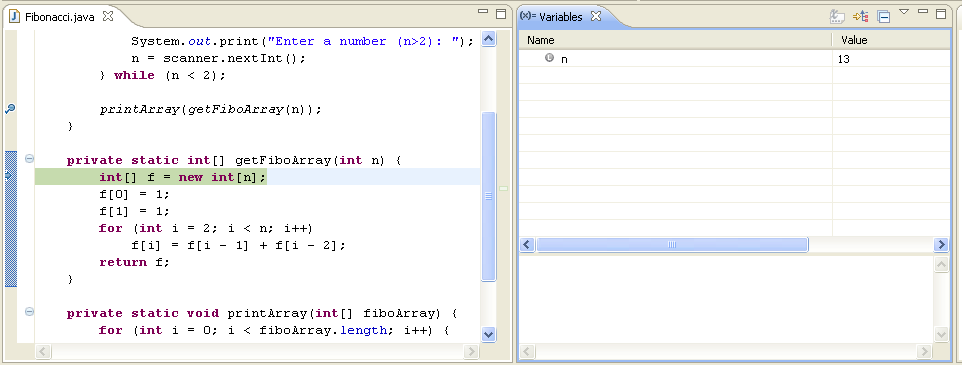Image resolution: width=962 pixels, height=365 pixels.
Task: Collapse the getFiboArray method fold marker
Action: pyautogui.click(x=29, y=159)
